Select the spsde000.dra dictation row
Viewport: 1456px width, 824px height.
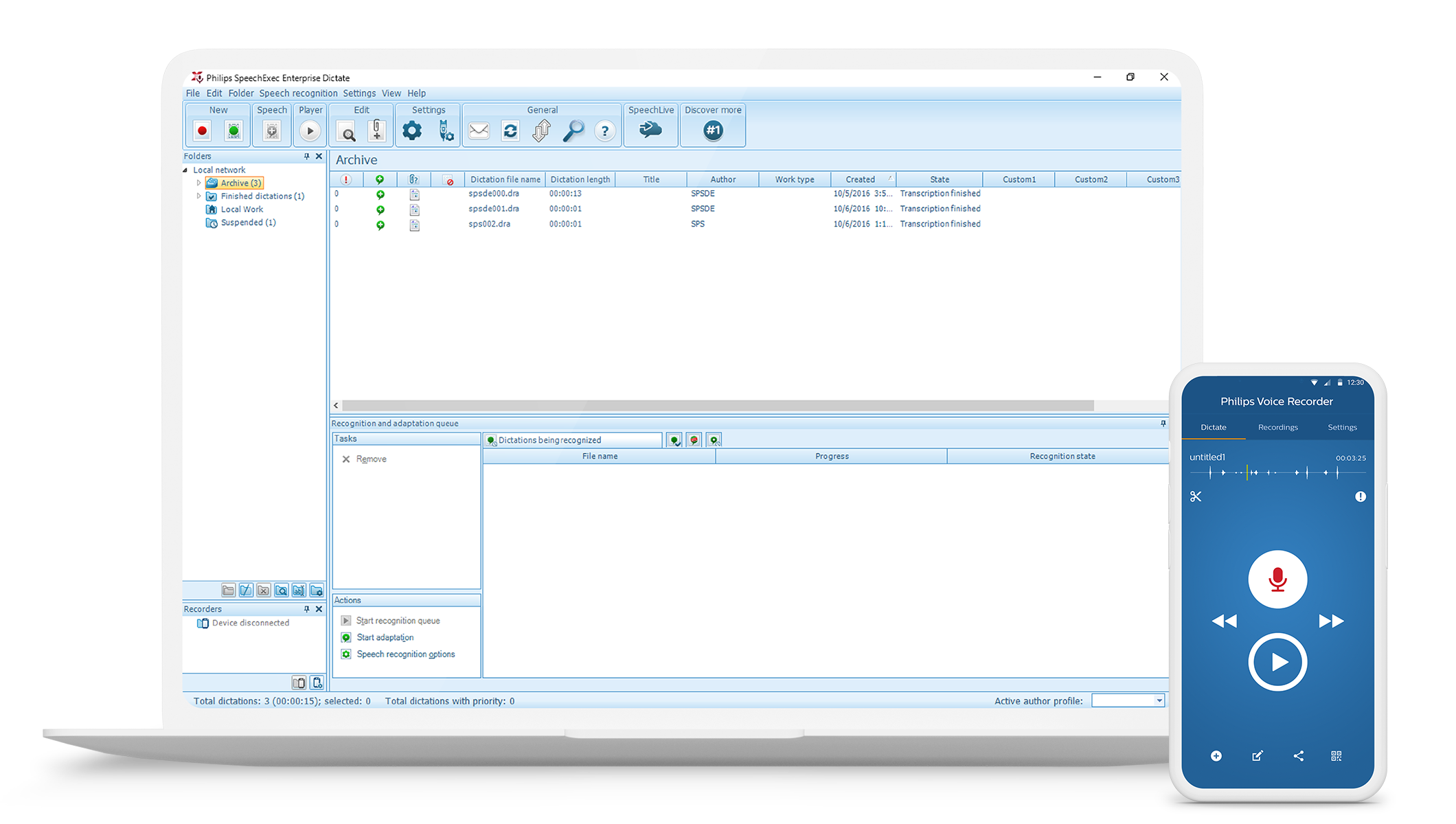(755, 194)
